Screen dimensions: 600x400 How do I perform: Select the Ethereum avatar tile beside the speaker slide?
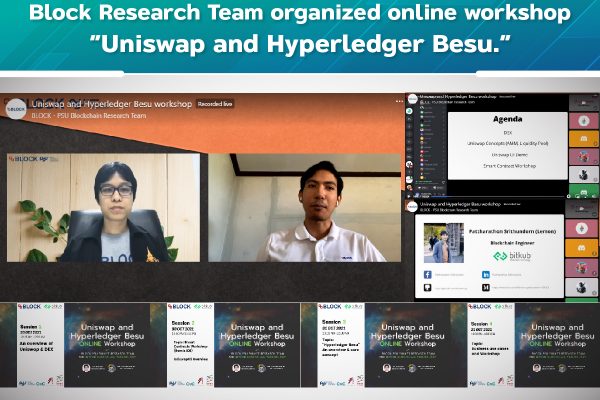tap(581, 229)
